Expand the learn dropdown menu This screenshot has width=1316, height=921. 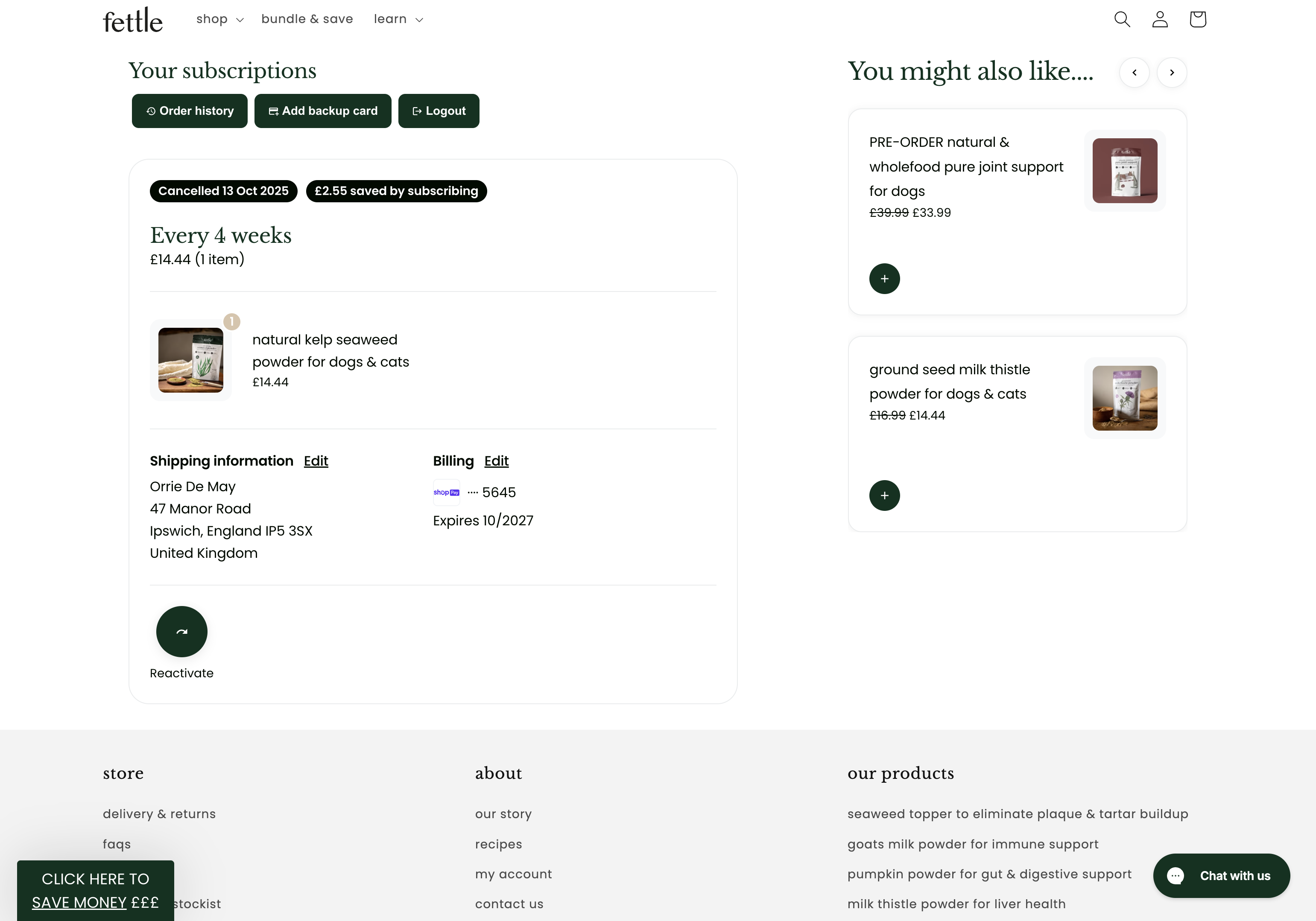click(398, 19)
